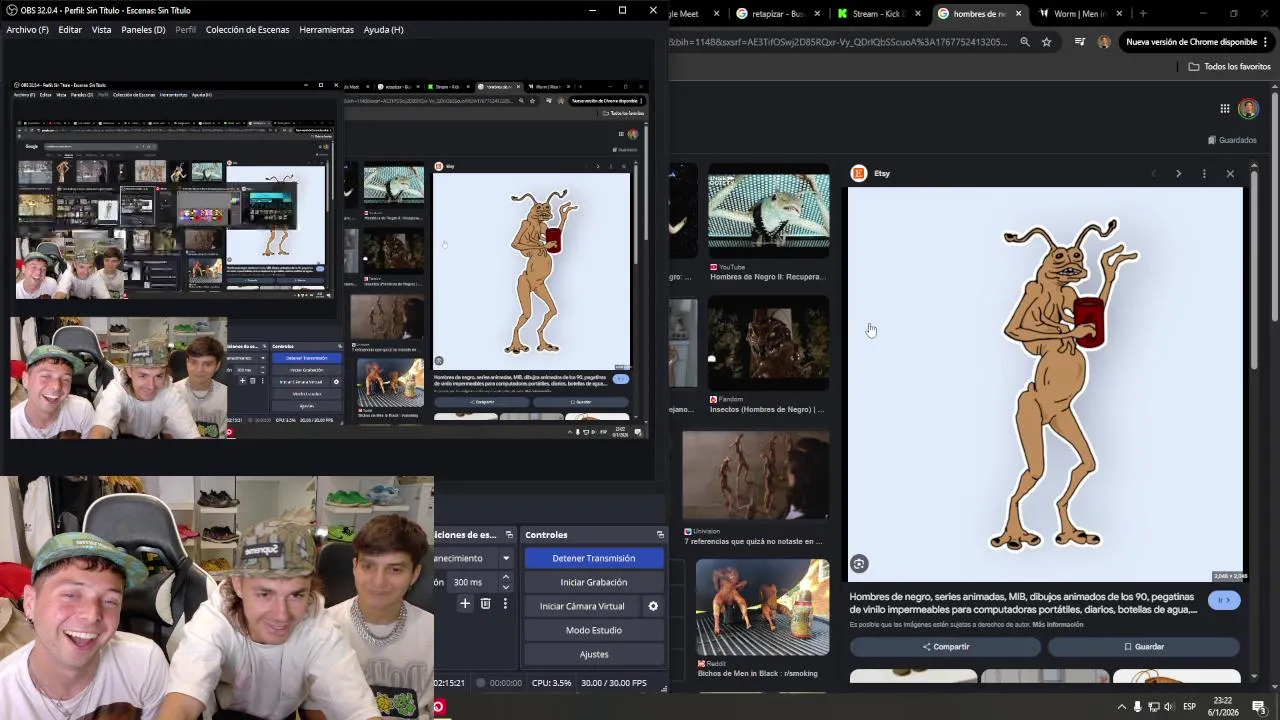Open virtual camera settings gear
This screenshot has width=1280, height=720.
(x=653, y=606)
